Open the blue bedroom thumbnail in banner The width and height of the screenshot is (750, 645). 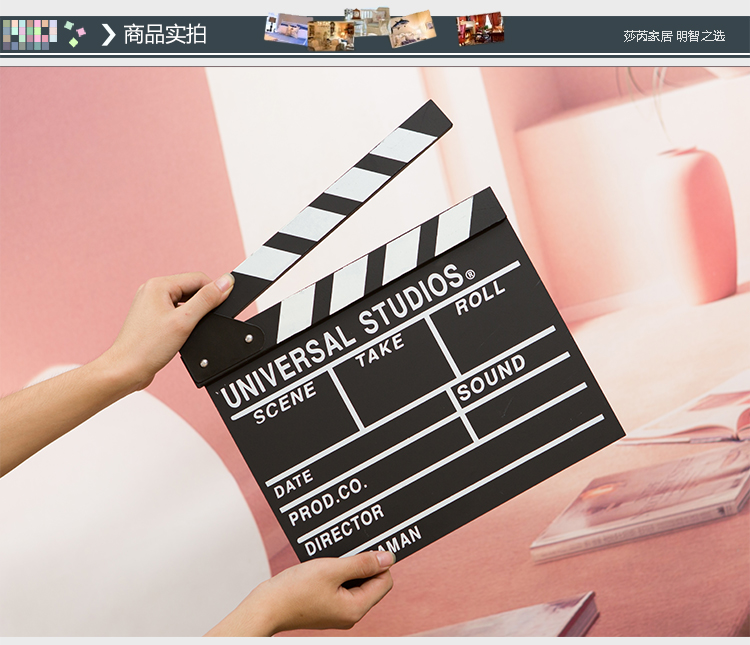tap(287, 28)
